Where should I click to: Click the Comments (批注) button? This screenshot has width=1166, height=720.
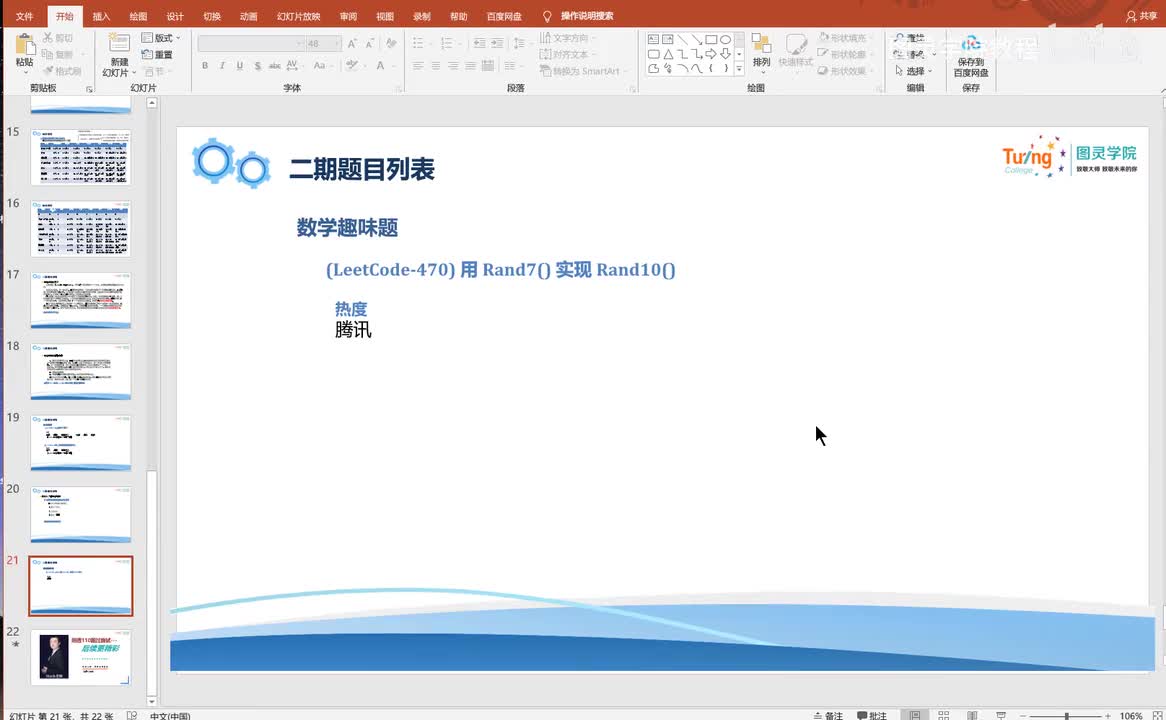point(872,715)
